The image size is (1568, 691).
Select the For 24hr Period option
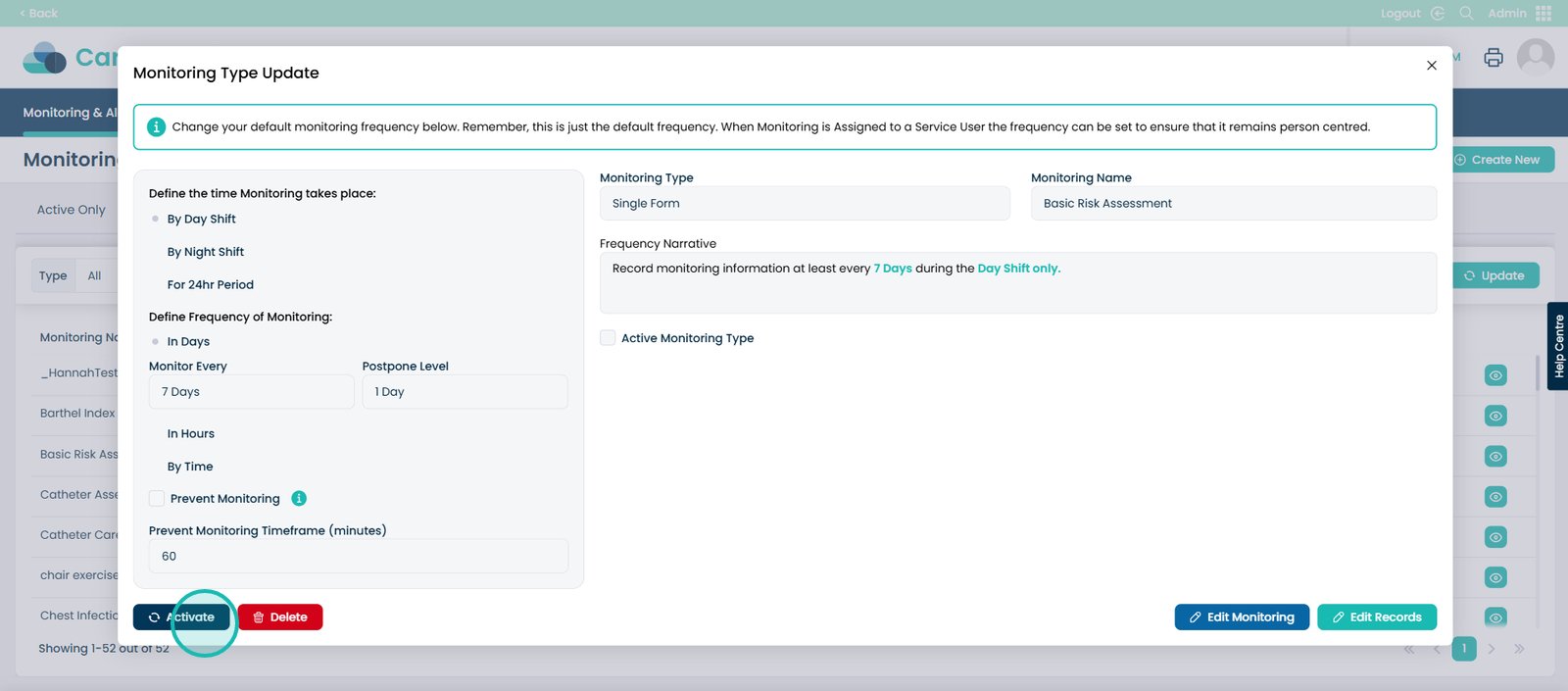pos(210,285)
